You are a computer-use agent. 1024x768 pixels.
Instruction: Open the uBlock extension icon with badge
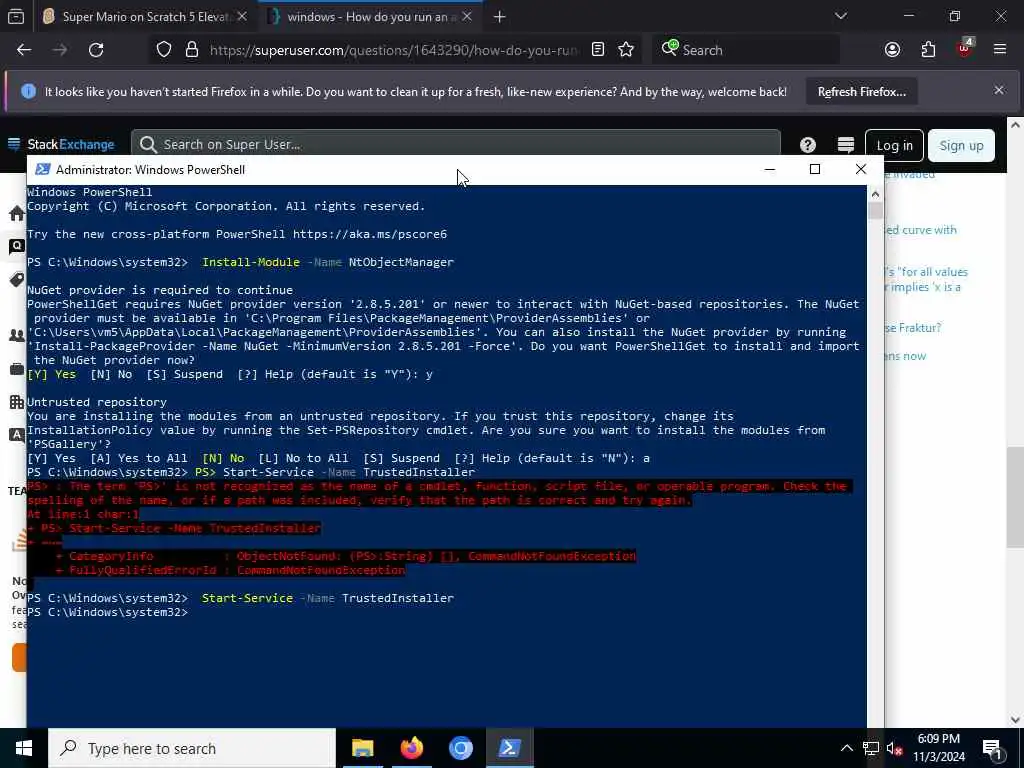click(965, 48)
